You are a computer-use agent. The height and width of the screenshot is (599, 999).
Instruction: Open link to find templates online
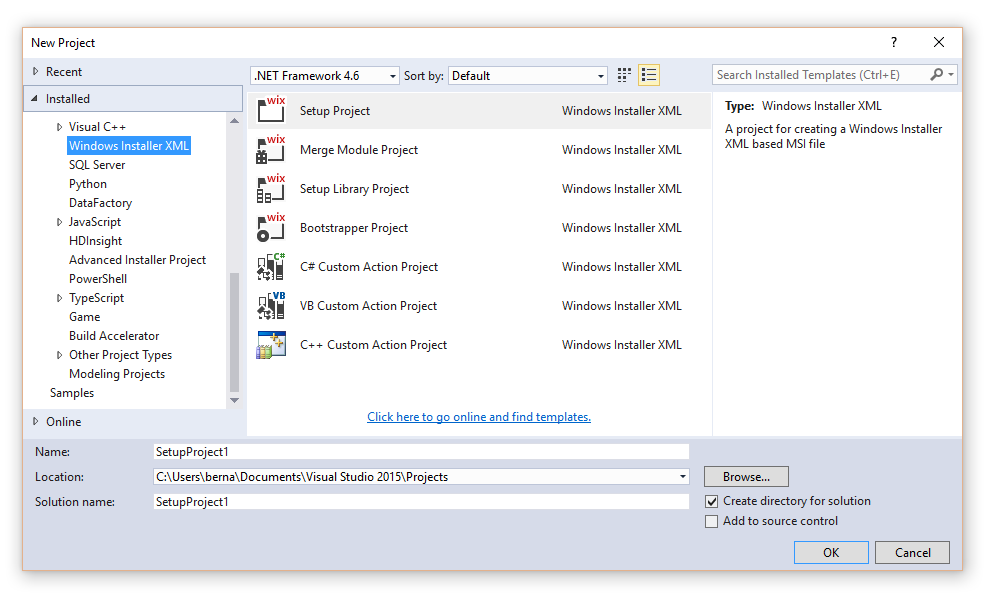[x=479, y=417]
